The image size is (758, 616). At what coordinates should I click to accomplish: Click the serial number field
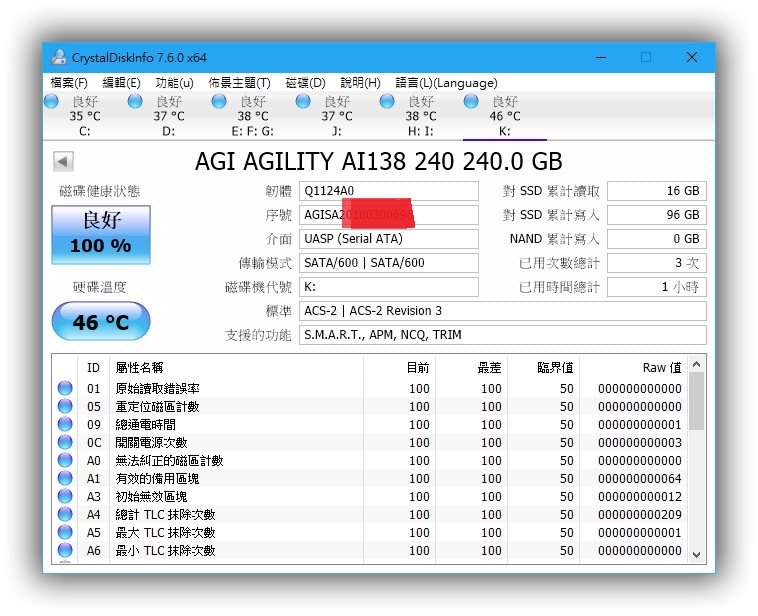coord(389,215)
